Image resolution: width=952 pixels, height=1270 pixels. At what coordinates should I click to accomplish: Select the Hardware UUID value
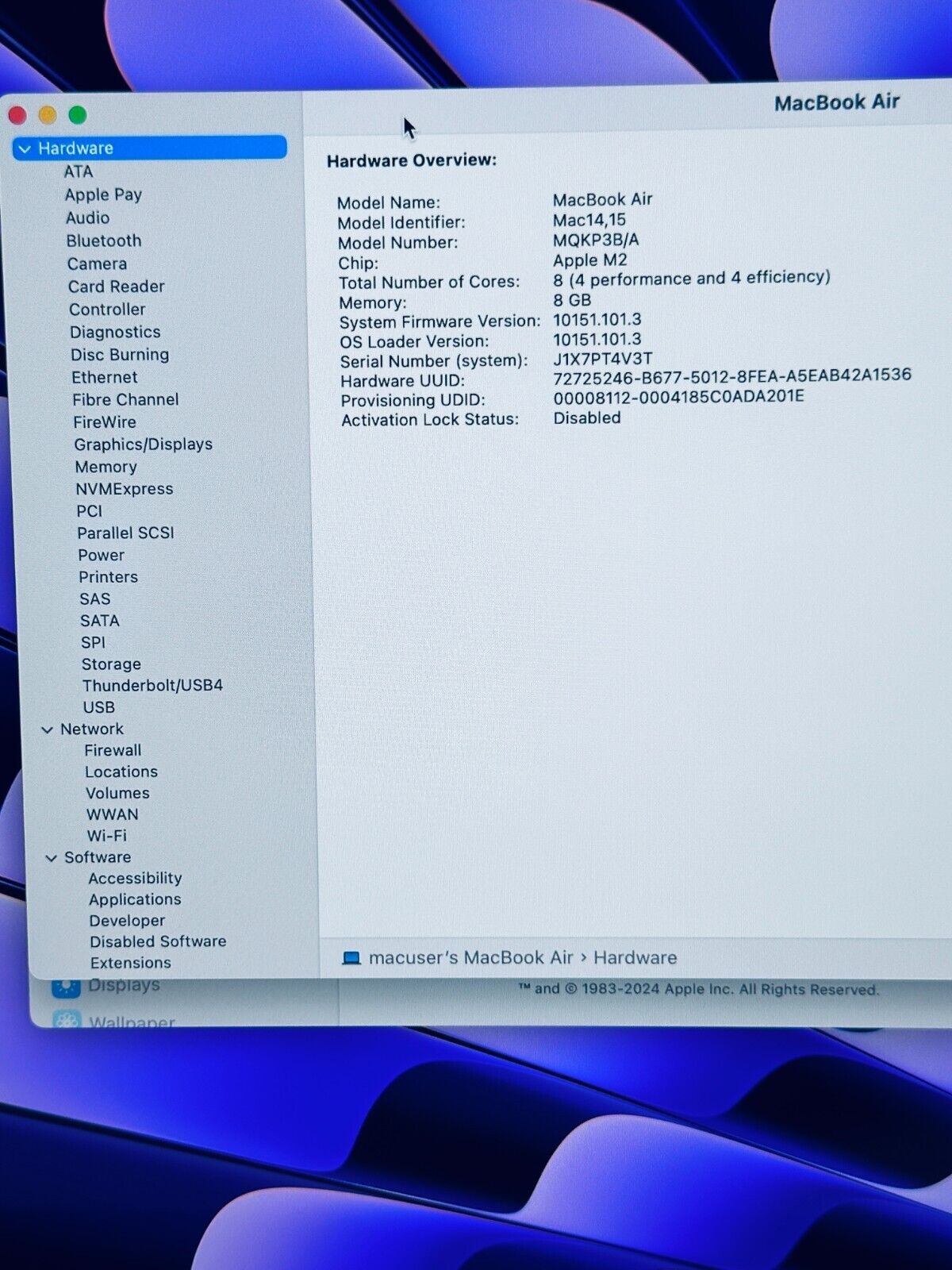(732, 375)
